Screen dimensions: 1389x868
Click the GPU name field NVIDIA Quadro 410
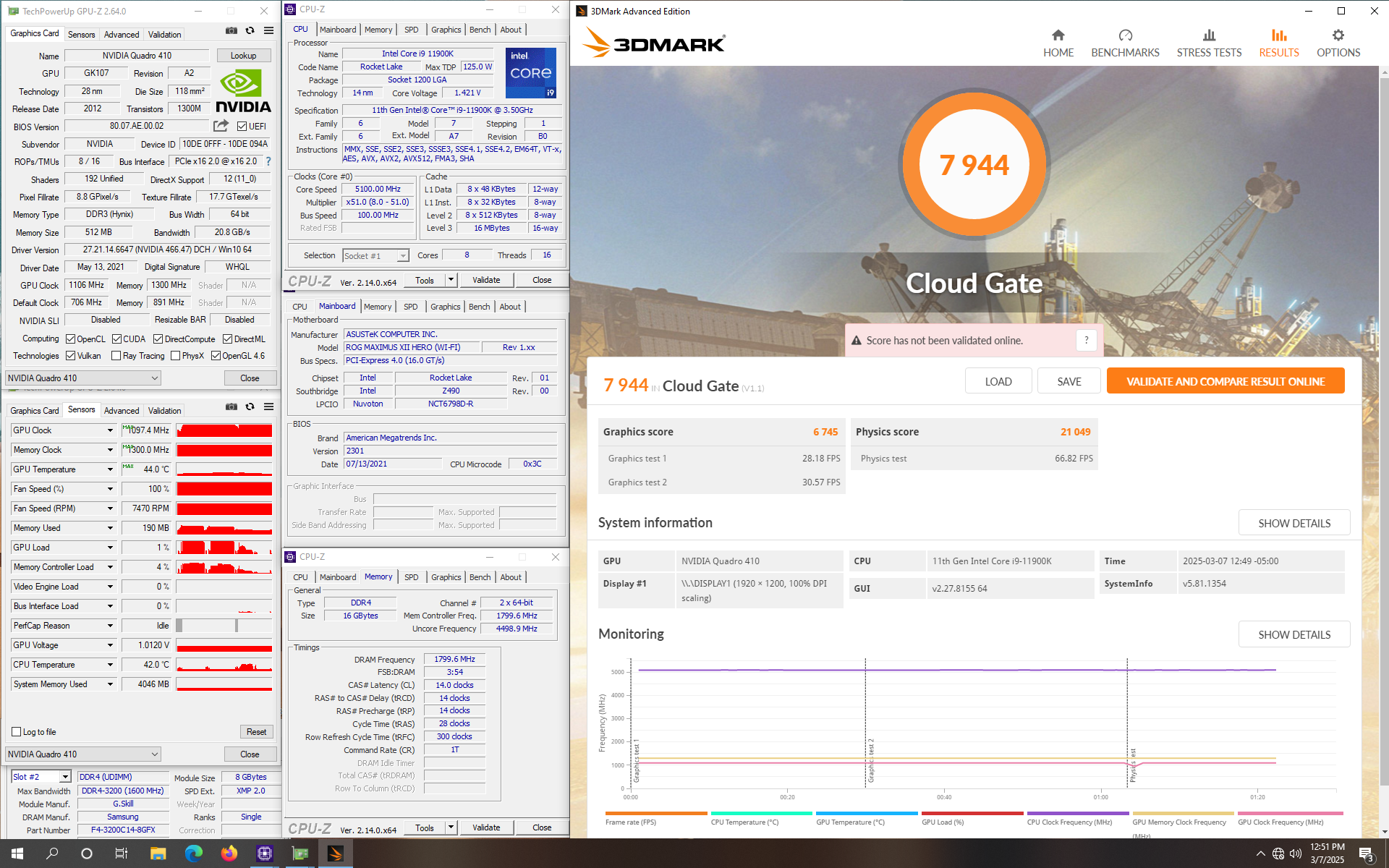(137, 56)
